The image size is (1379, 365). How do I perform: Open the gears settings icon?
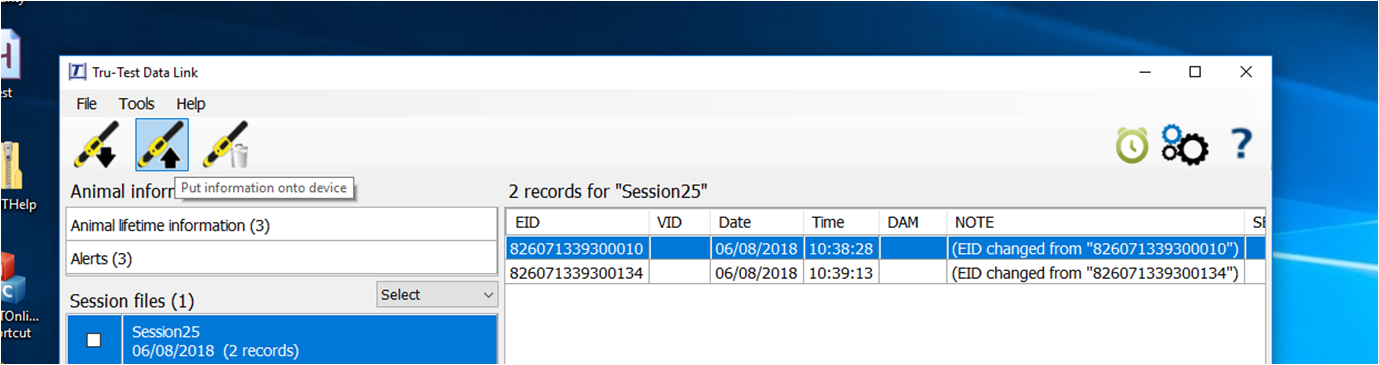click(1184, 145)
